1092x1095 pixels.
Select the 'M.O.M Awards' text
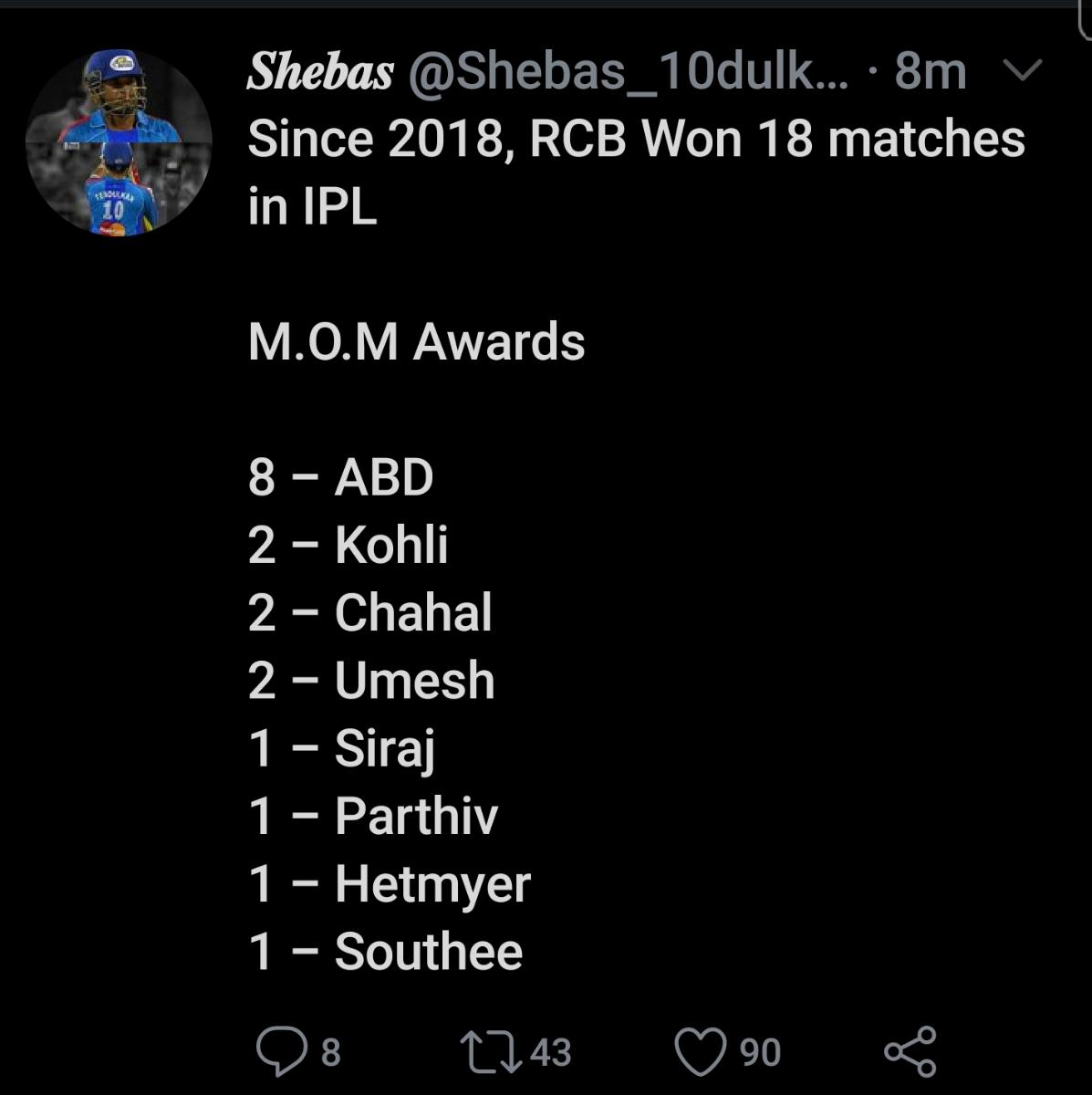(x=416, y=342)
